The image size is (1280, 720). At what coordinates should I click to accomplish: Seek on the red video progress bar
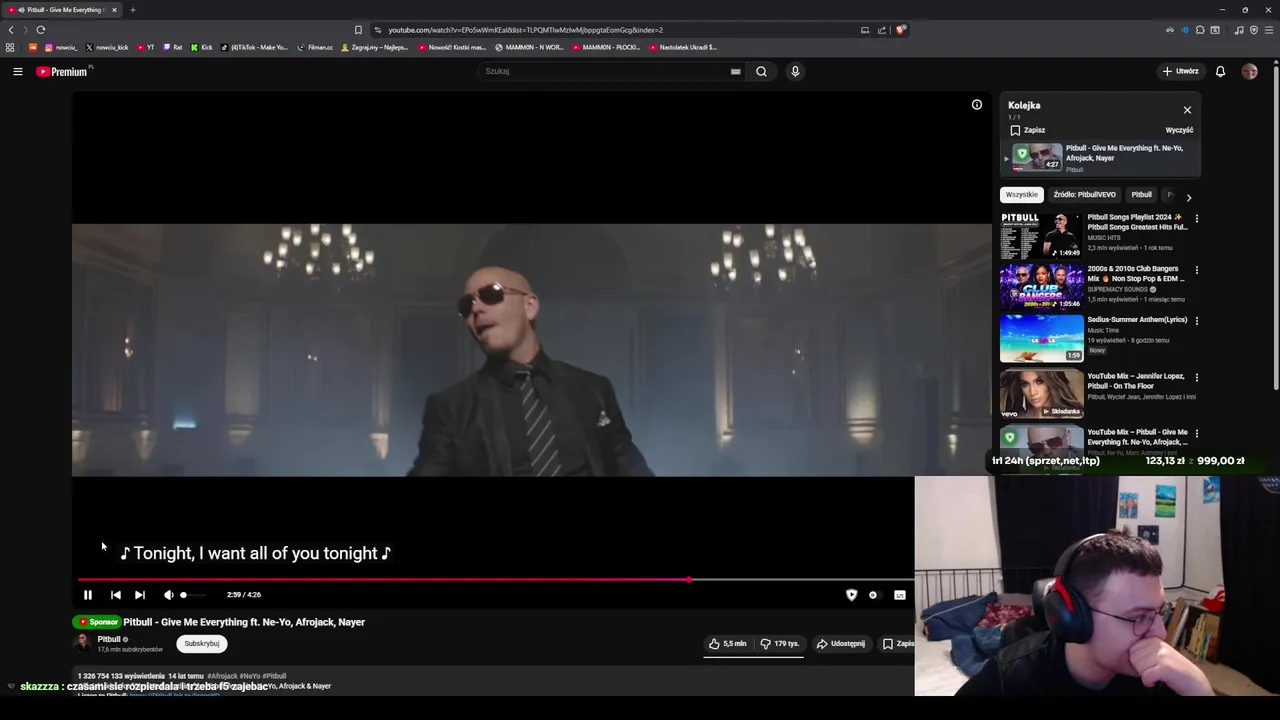pos(495,579)
